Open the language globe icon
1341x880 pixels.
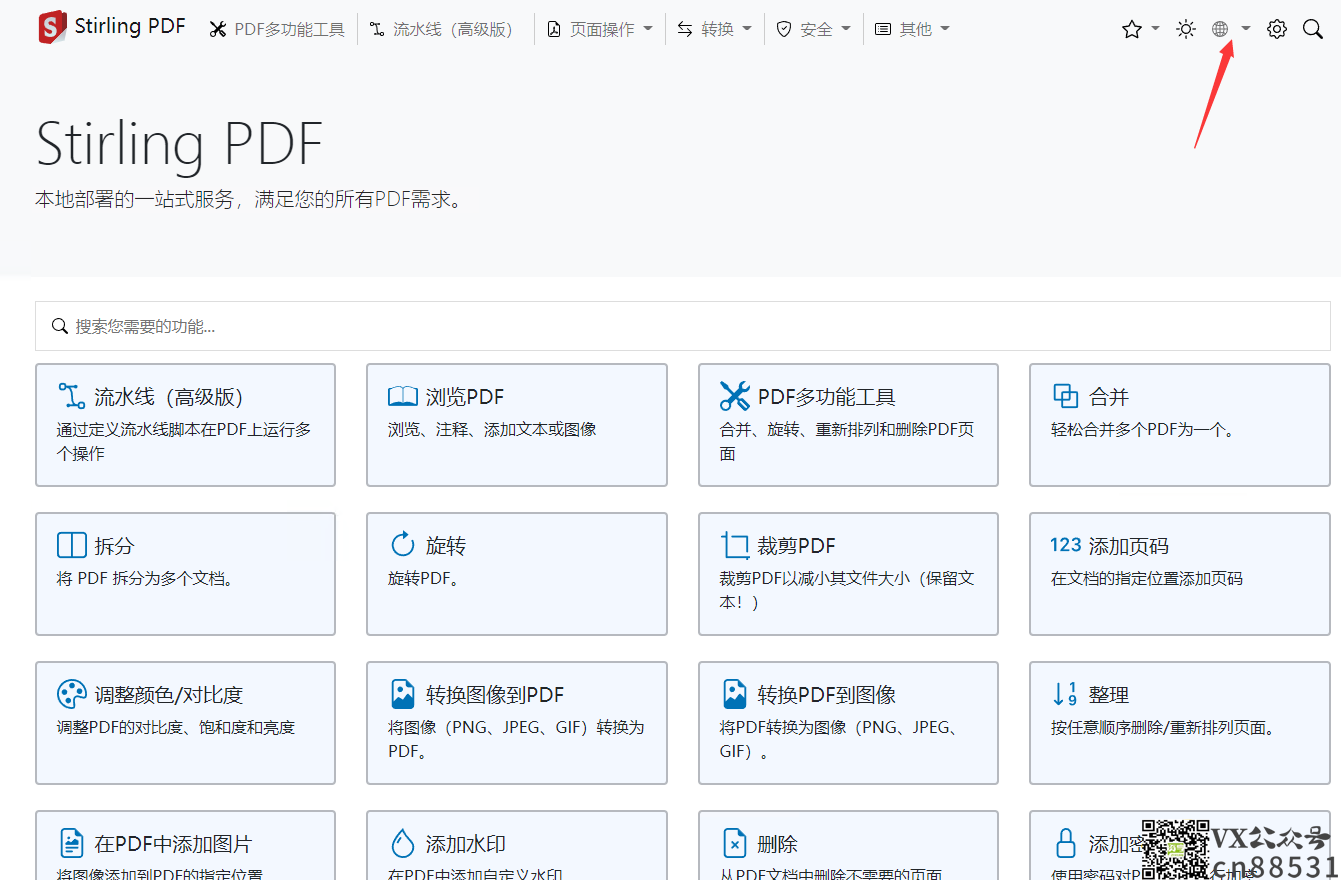pyautogui.click(x=1220, y=29)
